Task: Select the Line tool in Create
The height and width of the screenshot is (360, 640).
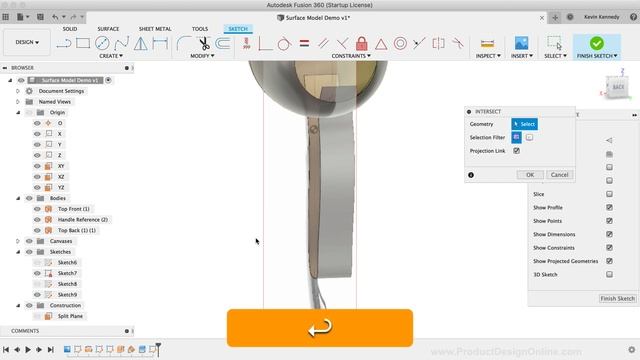Action: pyautogui.click(x=64, y=43)
